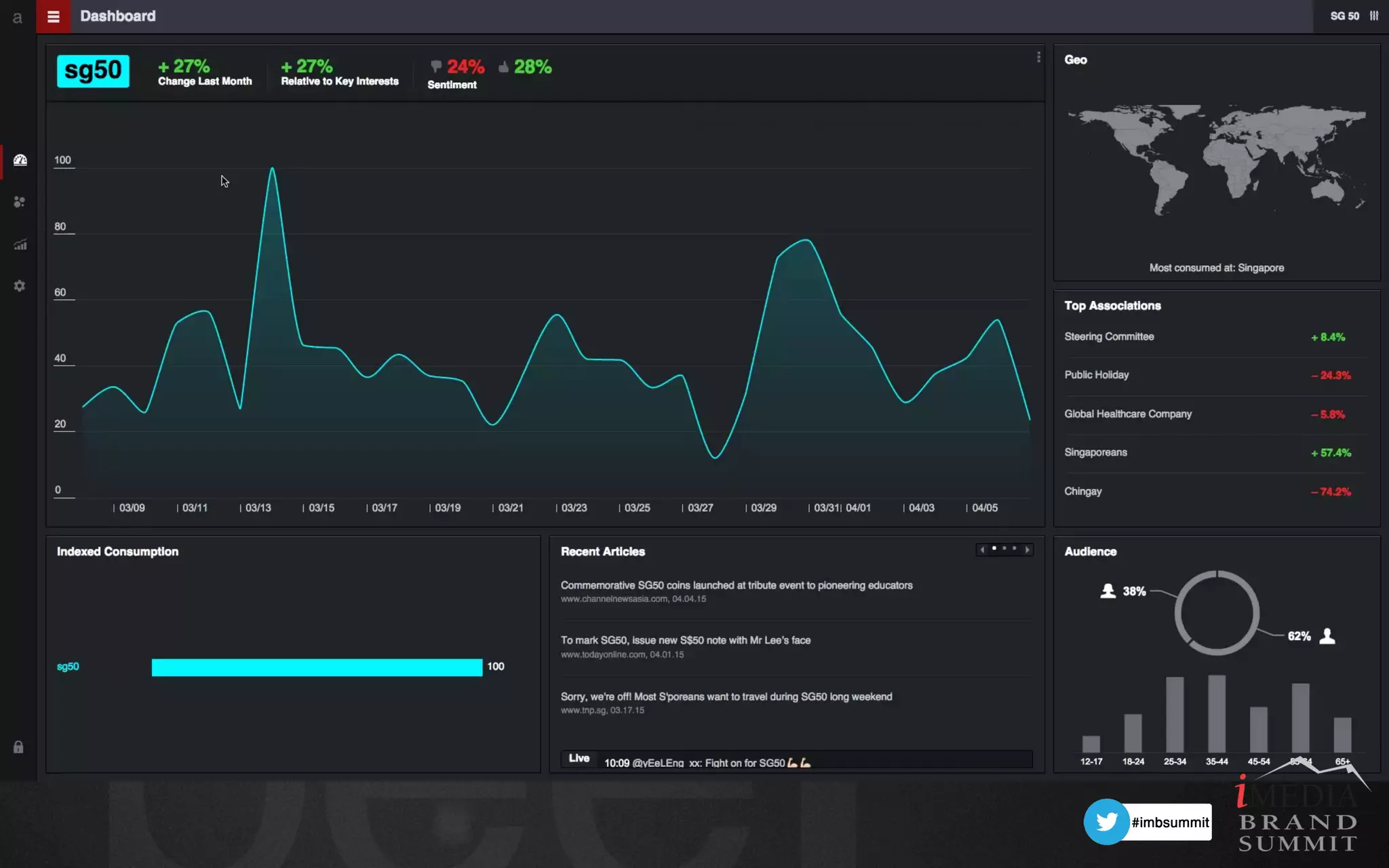Viewport: 1389px width, 868px height.
Task: Open the chart panel three-dot options menu
Action: pyautogui.click(x=1038, y=58)
